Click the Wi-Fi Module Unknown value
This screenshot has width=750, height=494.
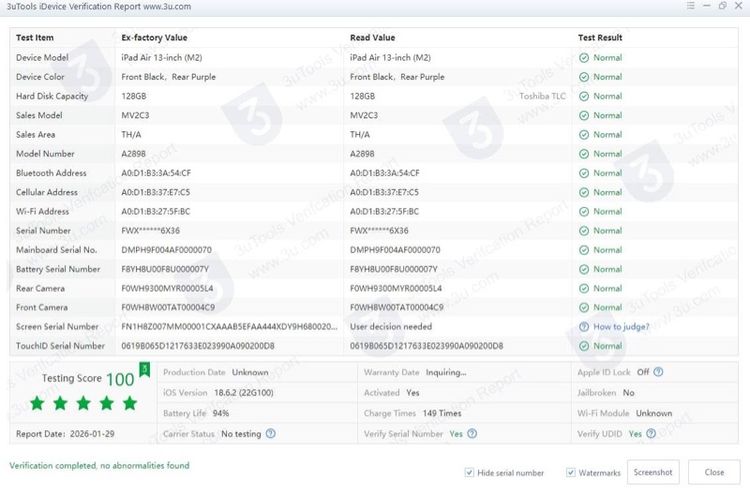coord(654,413)
